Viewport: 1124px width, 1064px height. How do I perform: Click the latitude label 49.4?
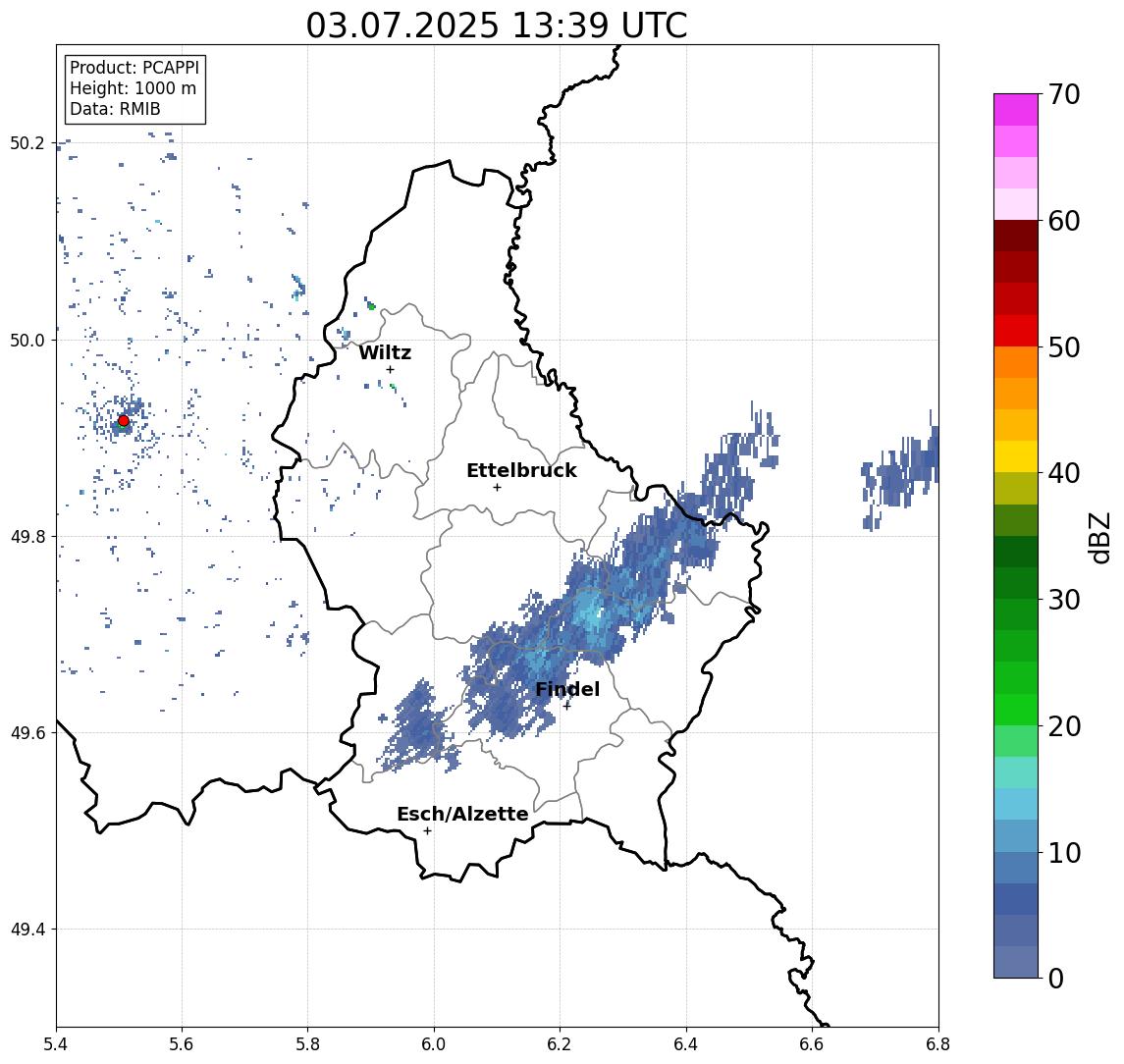[27, 930]
